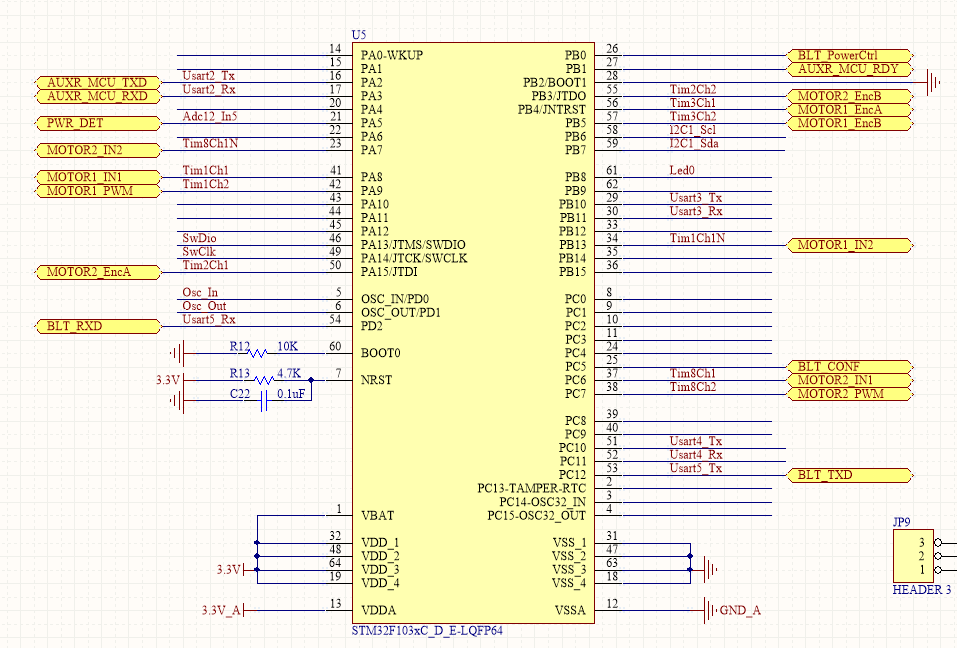This screenshot has width=957, height=648.
Task: Select the PC13-TAMPER-RTC pin name
Action: pyautogui.click(x=532, y=488)
